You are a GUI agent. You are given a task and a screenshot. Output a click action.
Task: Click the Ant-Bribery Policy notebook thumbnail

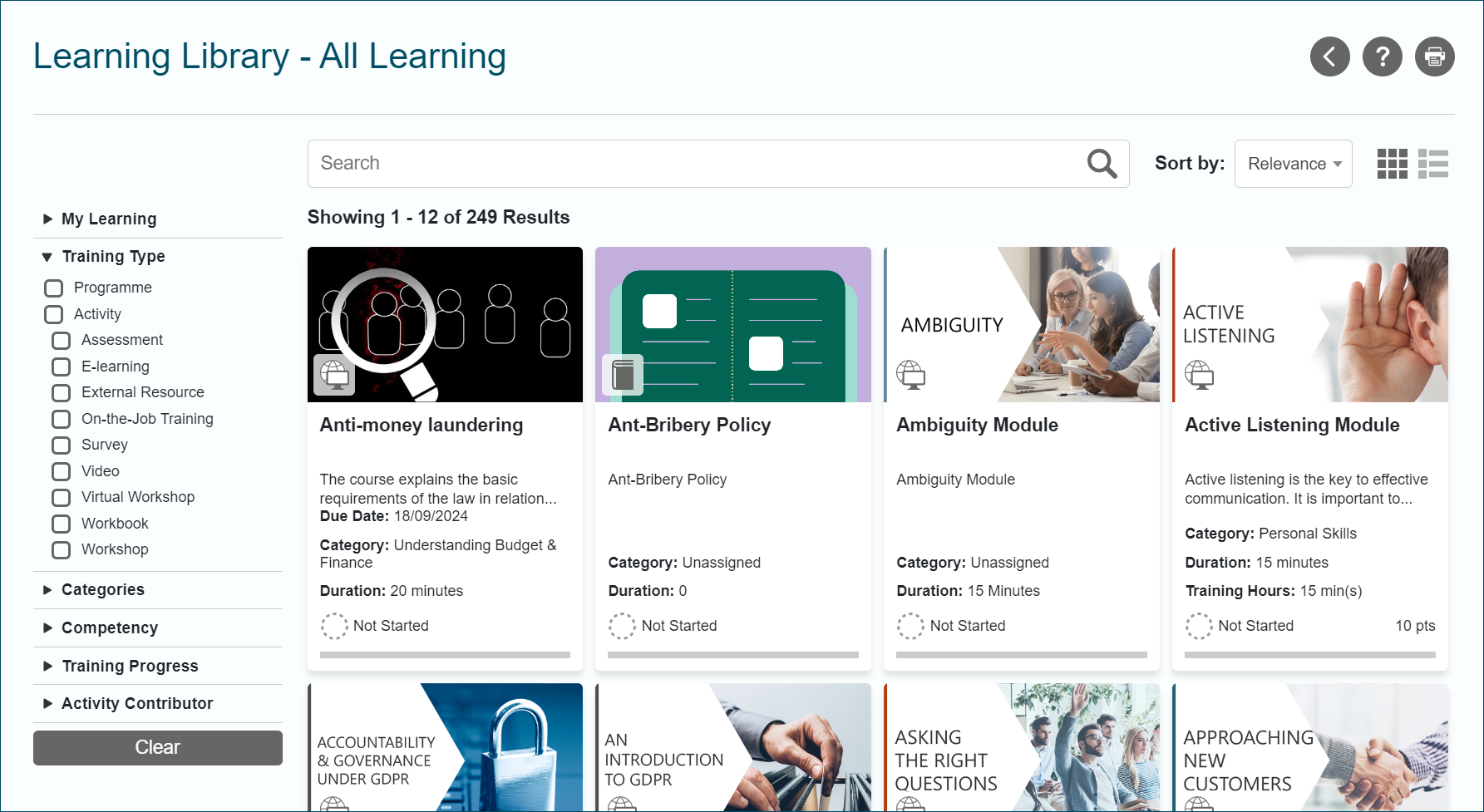tap(733, 324)
